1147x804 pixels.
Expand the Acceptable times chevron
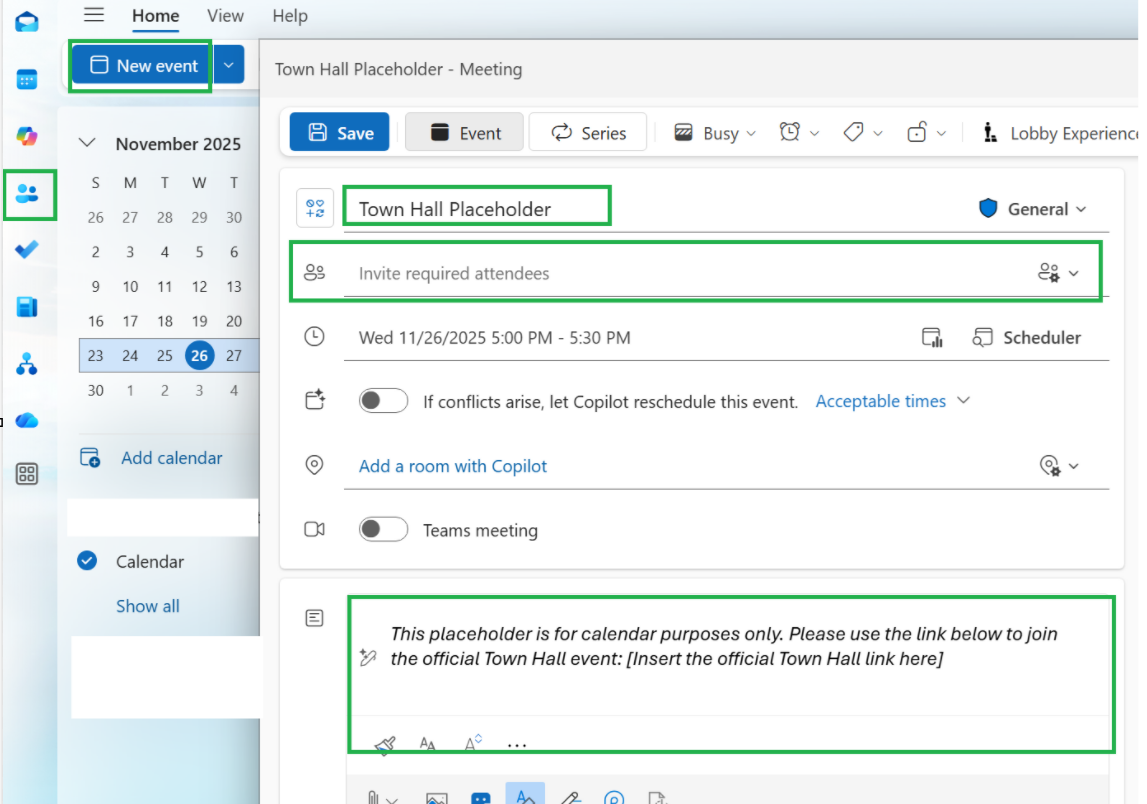point(963,400)
